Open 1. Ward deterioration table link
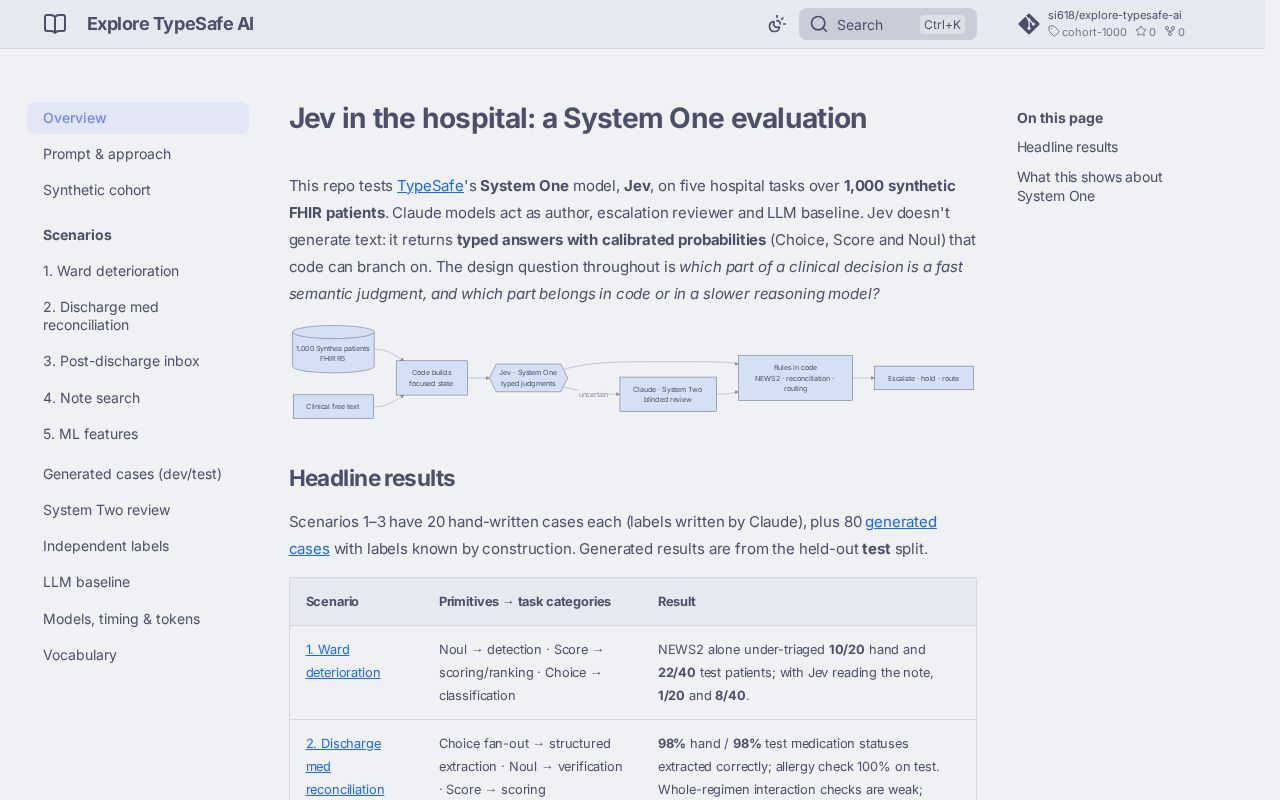 point(343,661)
